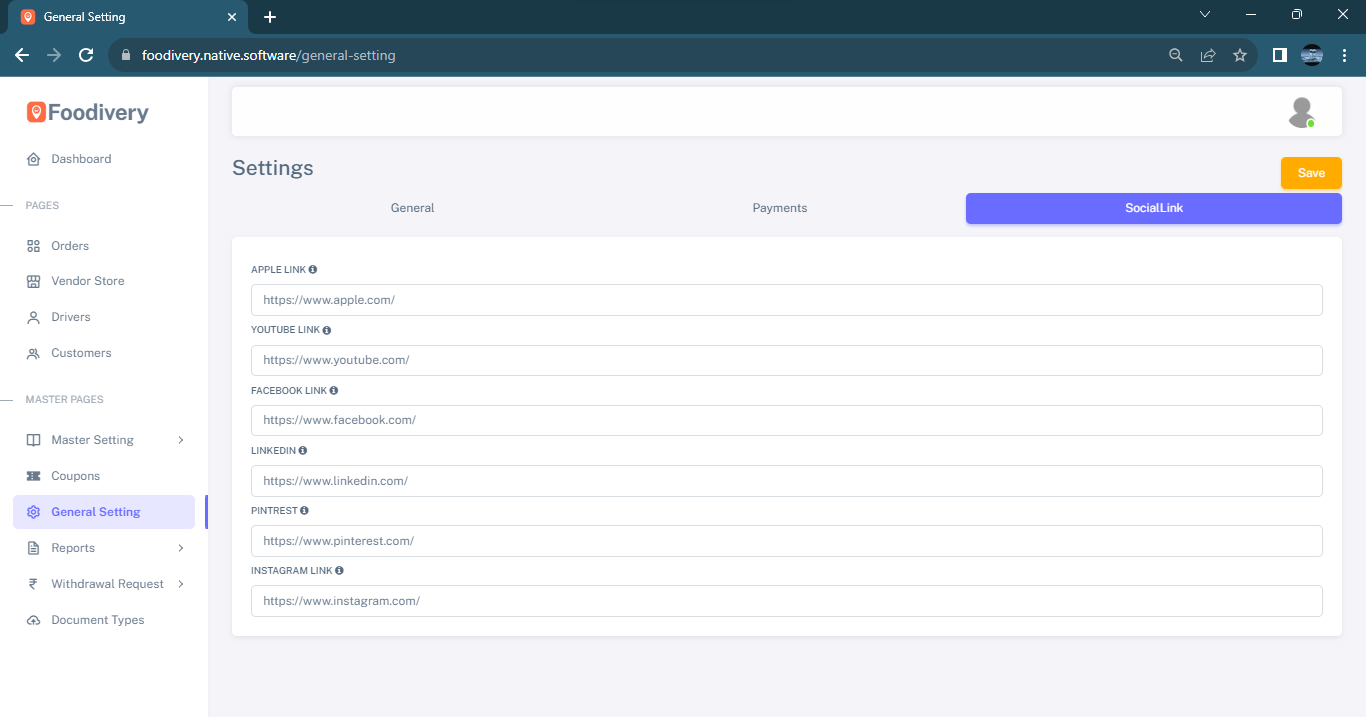Image resolution: width=1366 pixels, height=717 pixels.
Task: Expand the Master Setting submenu chevron
Action: (x=181, y=440)
